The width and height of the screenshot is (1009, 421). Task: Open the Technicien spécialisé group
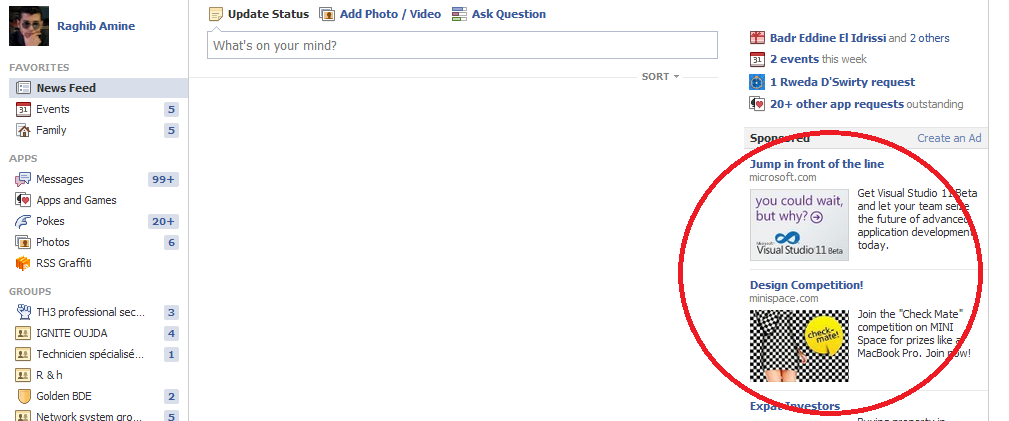tap(90, 355)
